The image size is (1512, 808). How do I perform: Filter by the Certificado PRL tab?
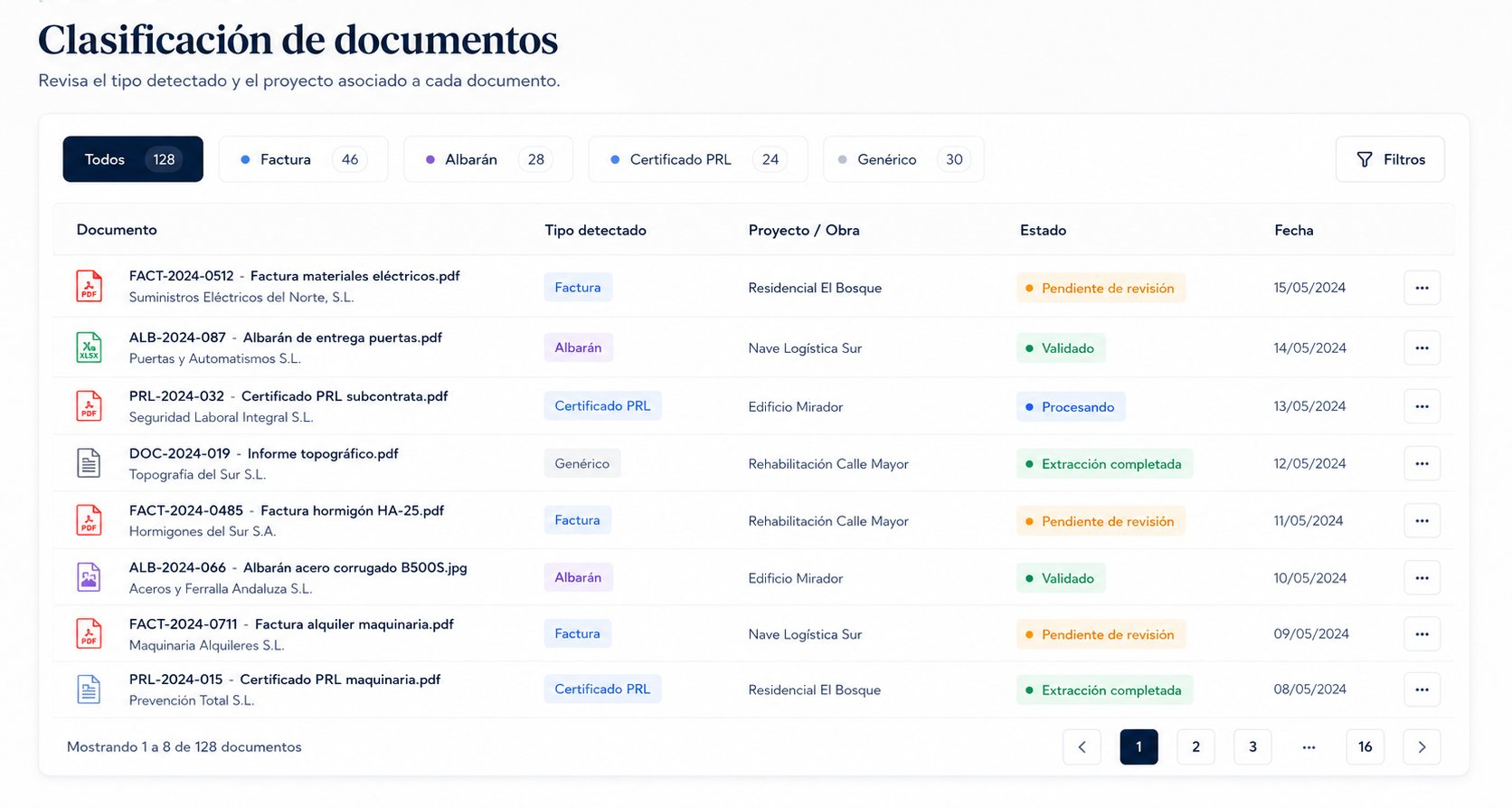click(698, 159)
